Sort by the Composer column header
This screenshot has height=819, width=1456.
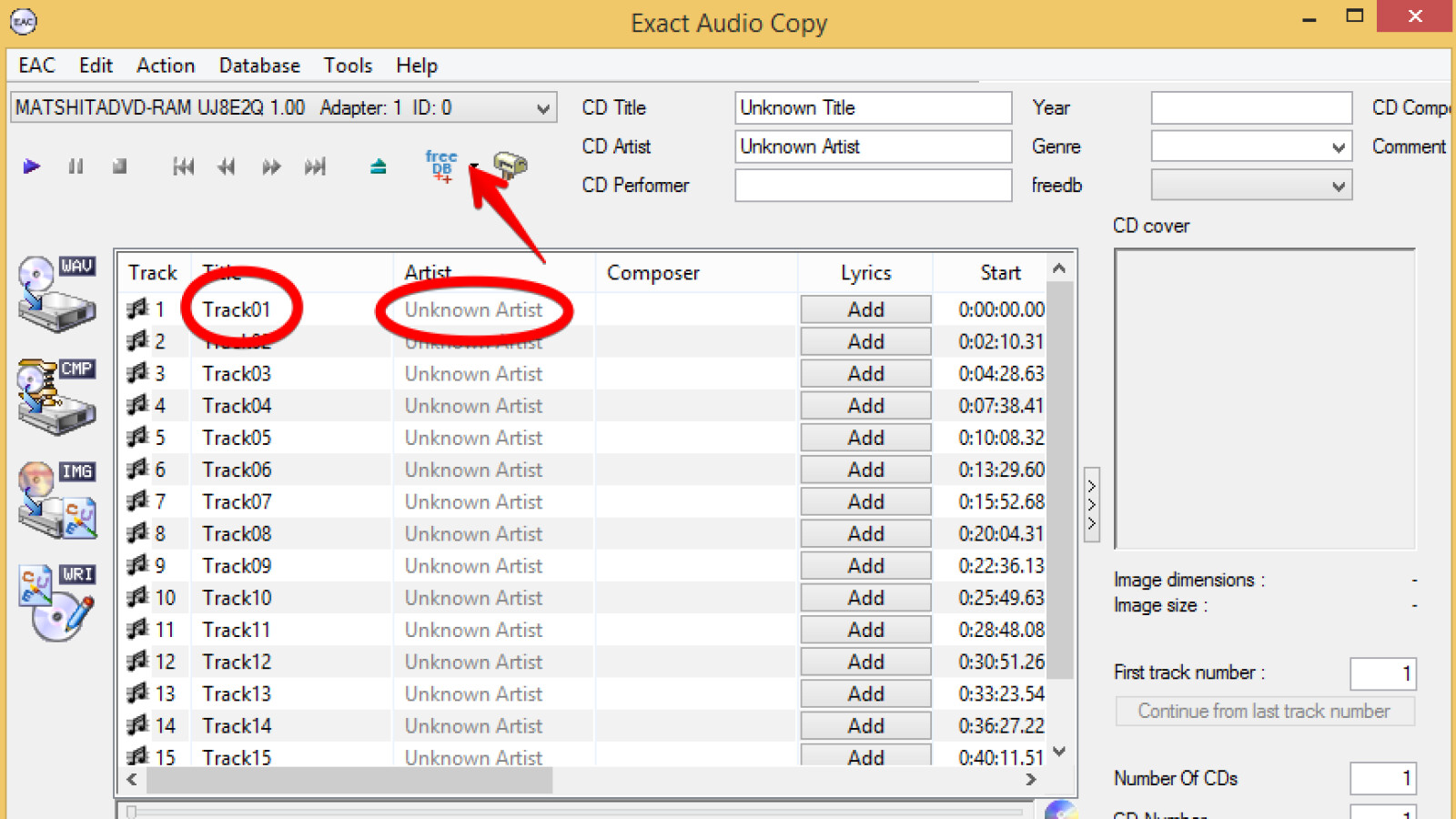click(x=696, y=273)
